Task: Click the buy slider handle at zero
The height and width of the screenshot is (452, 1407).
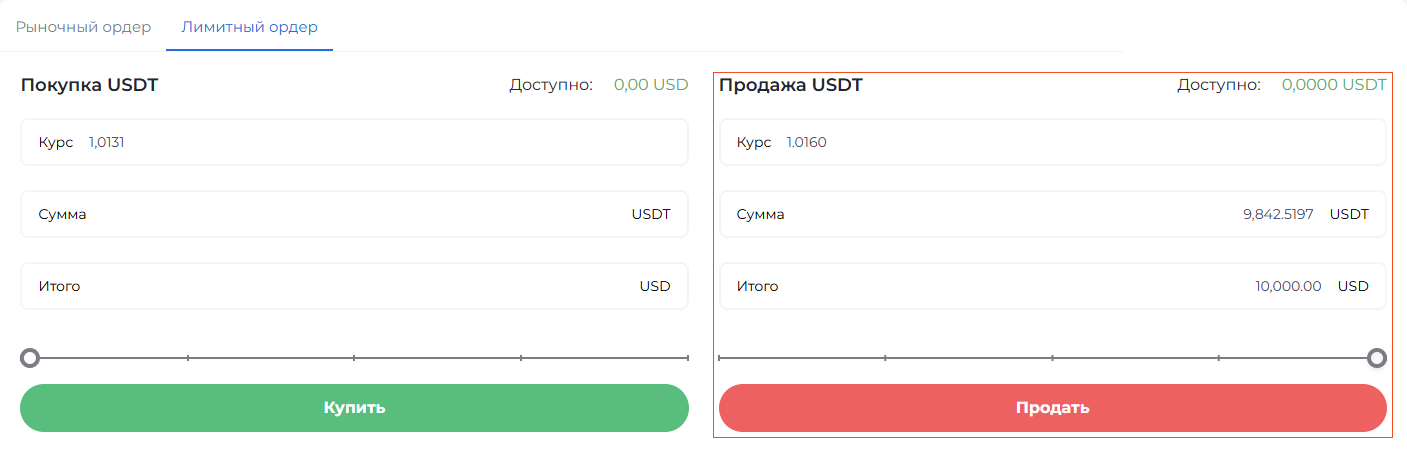Action: [30, 357]
